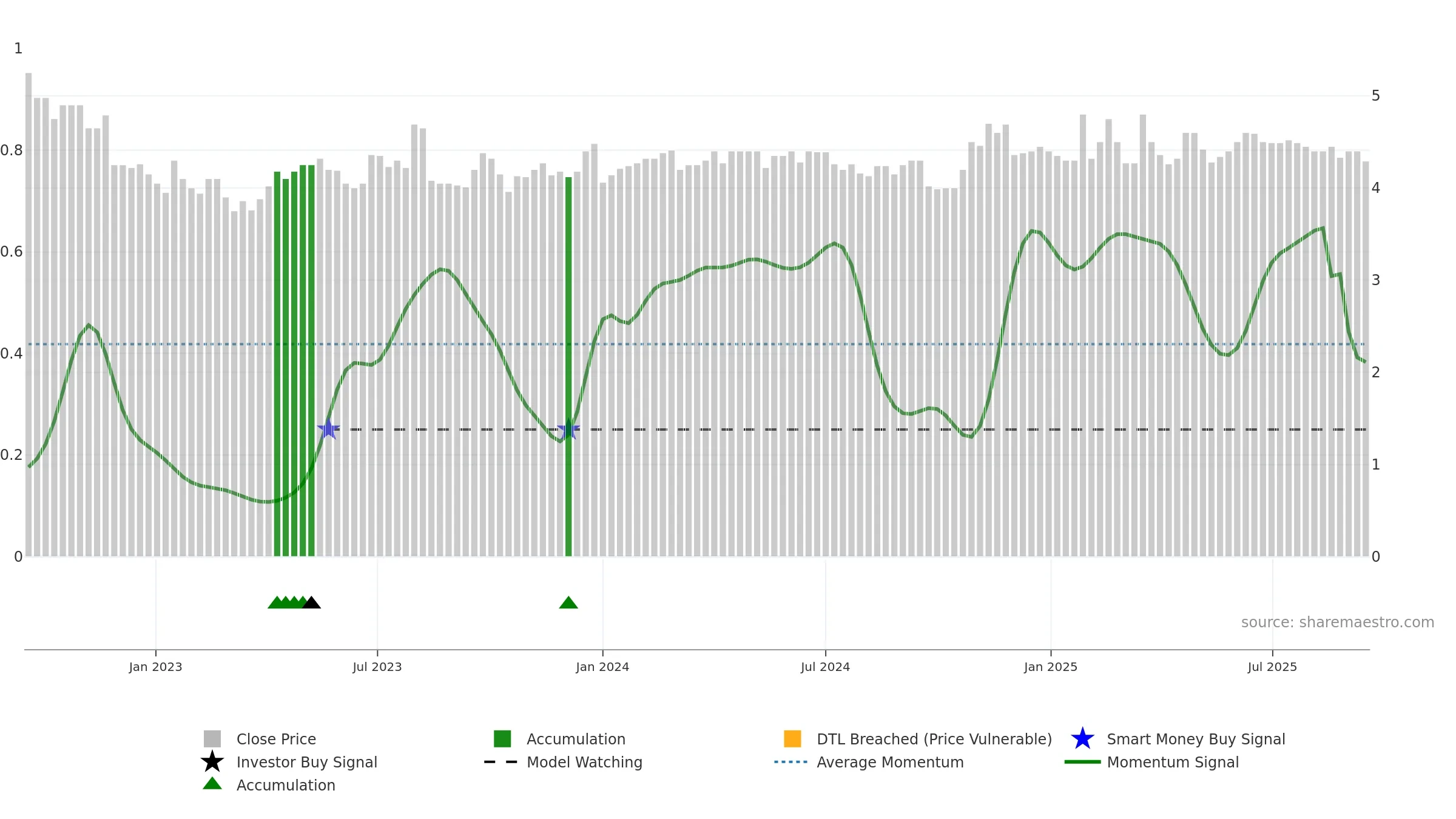Click the tall green accumulation bar near Jan 2024
This screenshot has height=819, width=1456.
[x=568, y=366]
